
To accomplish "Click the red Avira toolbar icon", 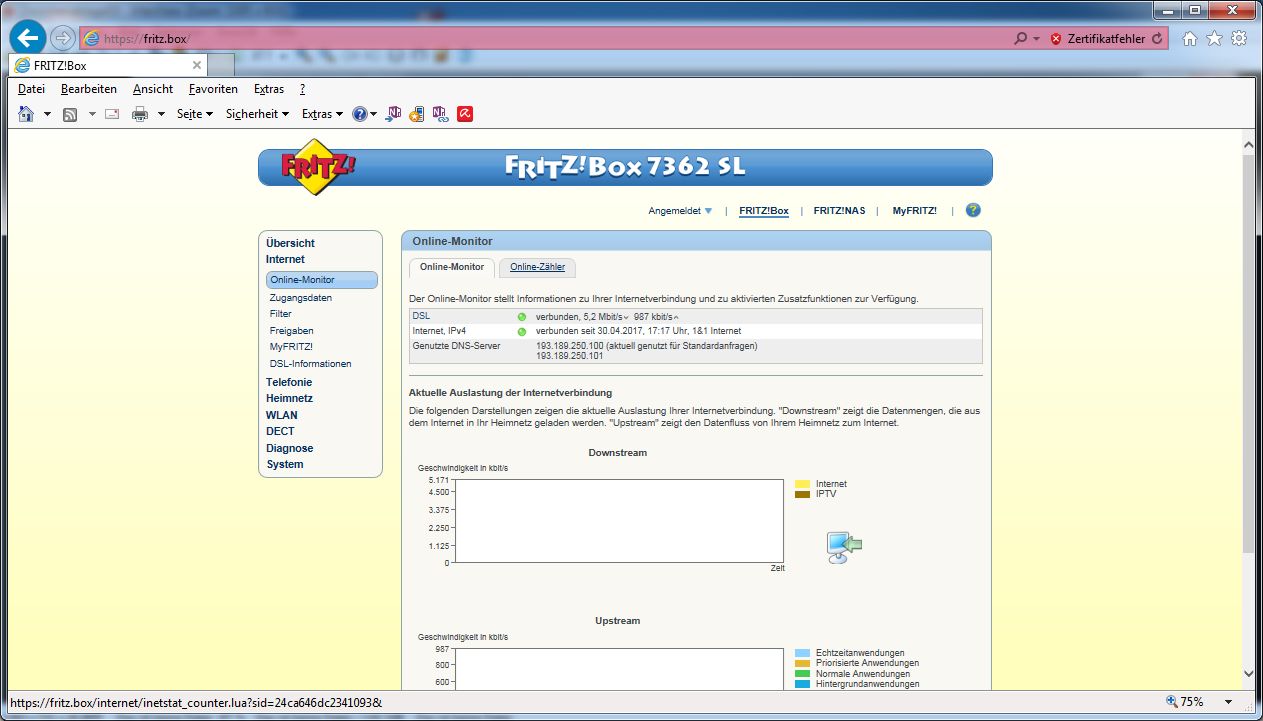I will coord(465,114).
